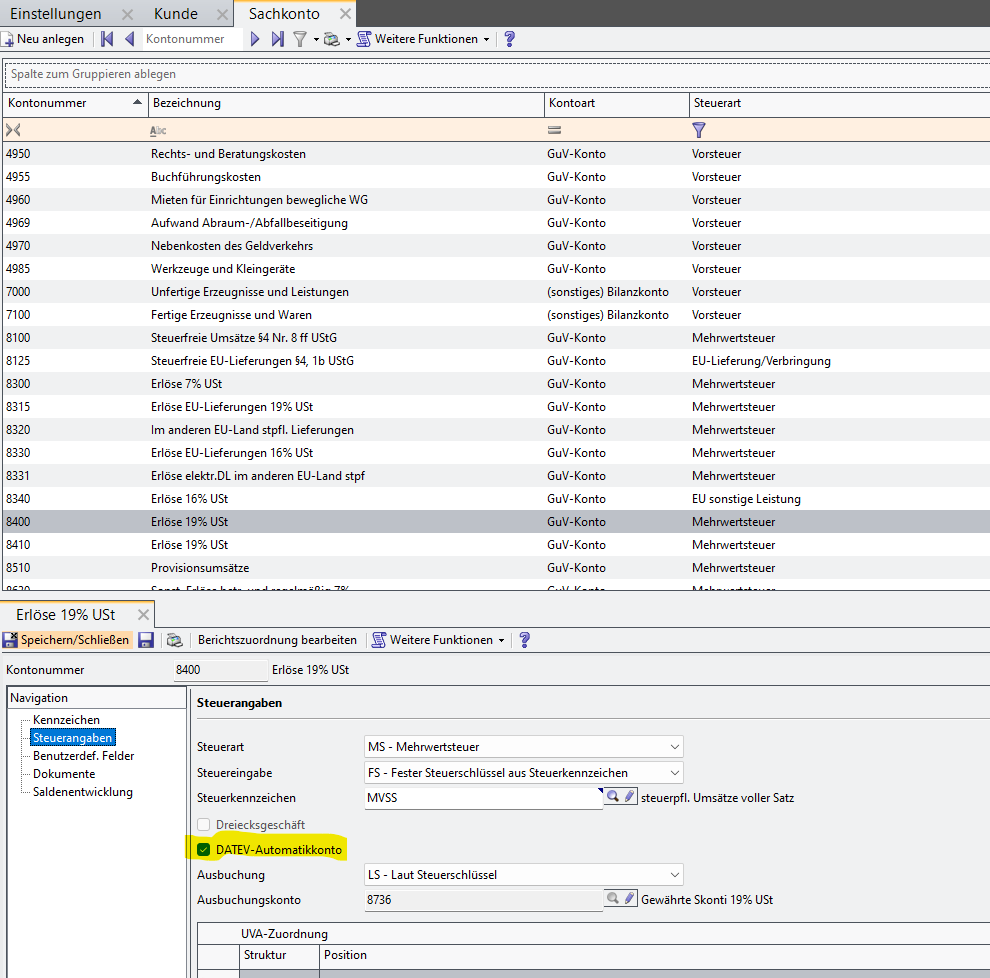Click the Steuerart column filter funnel

coord(699,130)
